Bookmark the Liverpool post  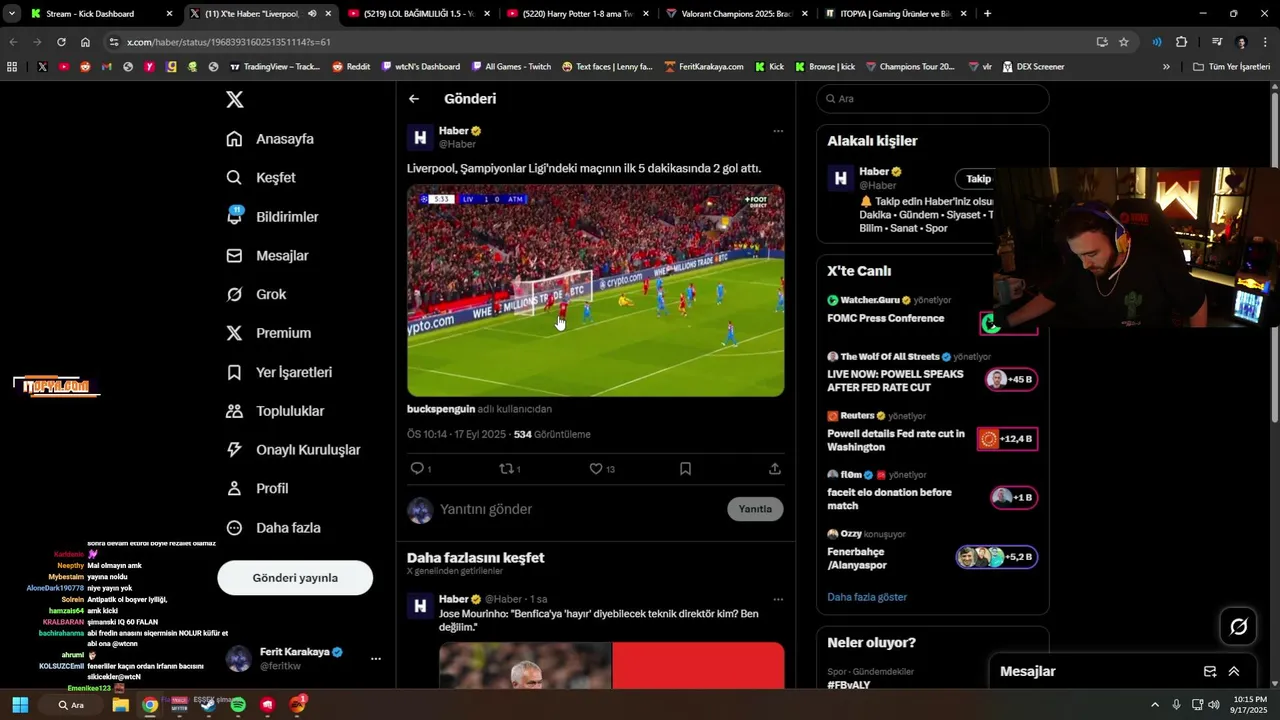(x=685, y=468)
